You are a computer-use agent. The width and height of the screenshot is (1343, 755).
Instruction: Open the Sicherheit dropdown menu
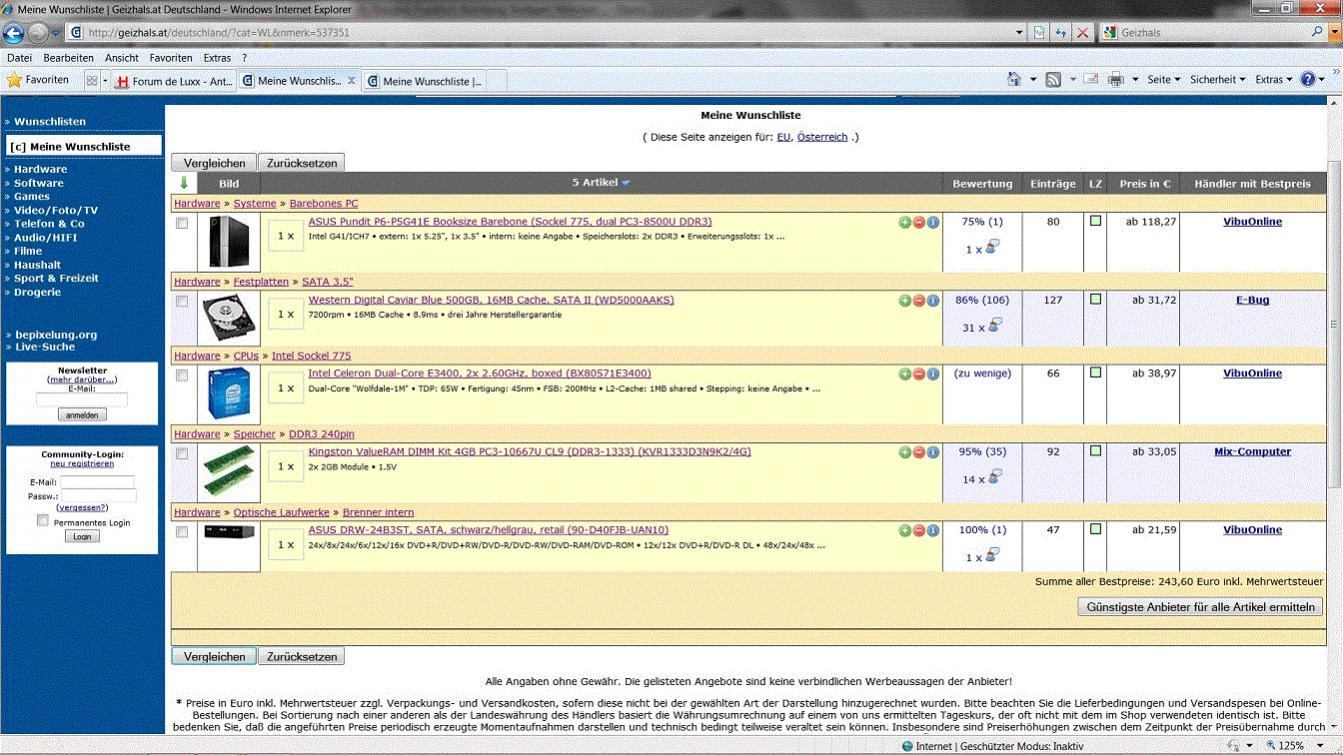[x=1218, y=80]
